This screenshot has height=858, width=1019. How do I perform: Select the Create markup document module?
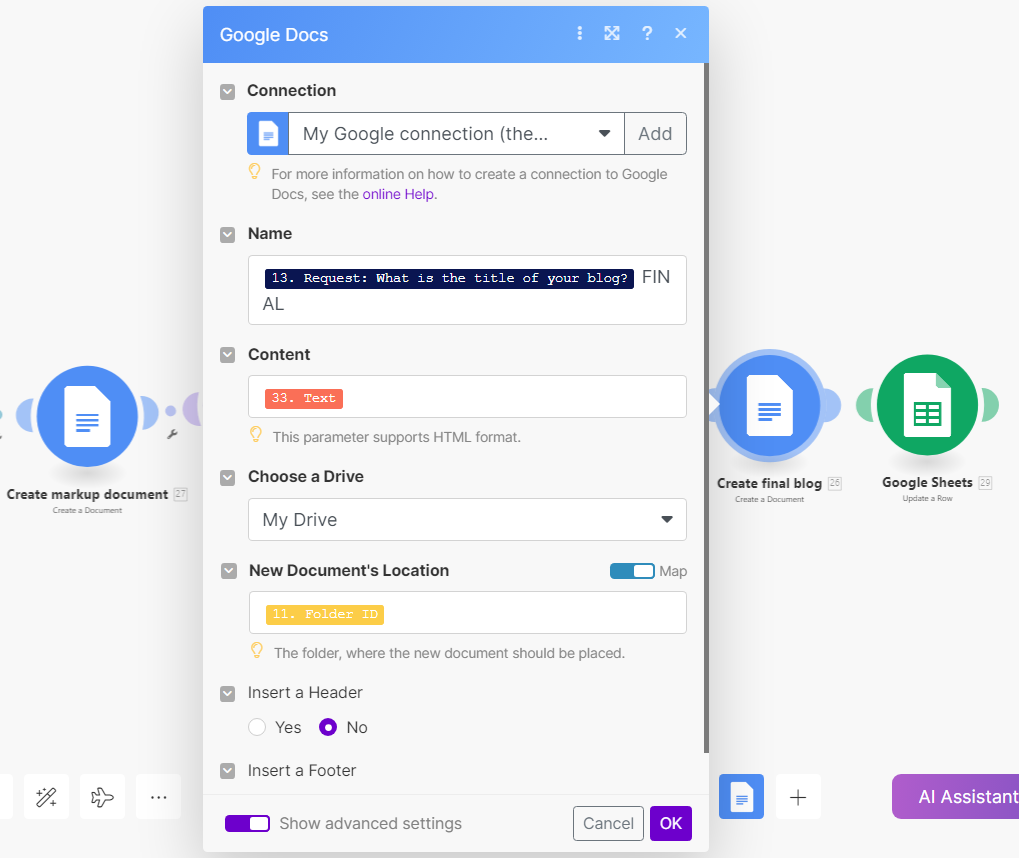coord(87,417)
